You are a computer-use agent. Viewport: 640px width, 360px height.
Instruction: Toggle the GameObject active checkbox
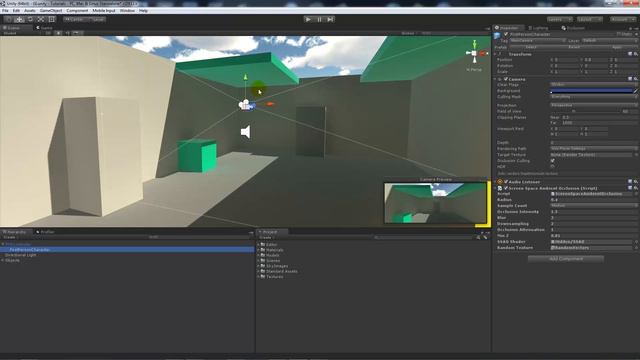click(x=506, y=34)
